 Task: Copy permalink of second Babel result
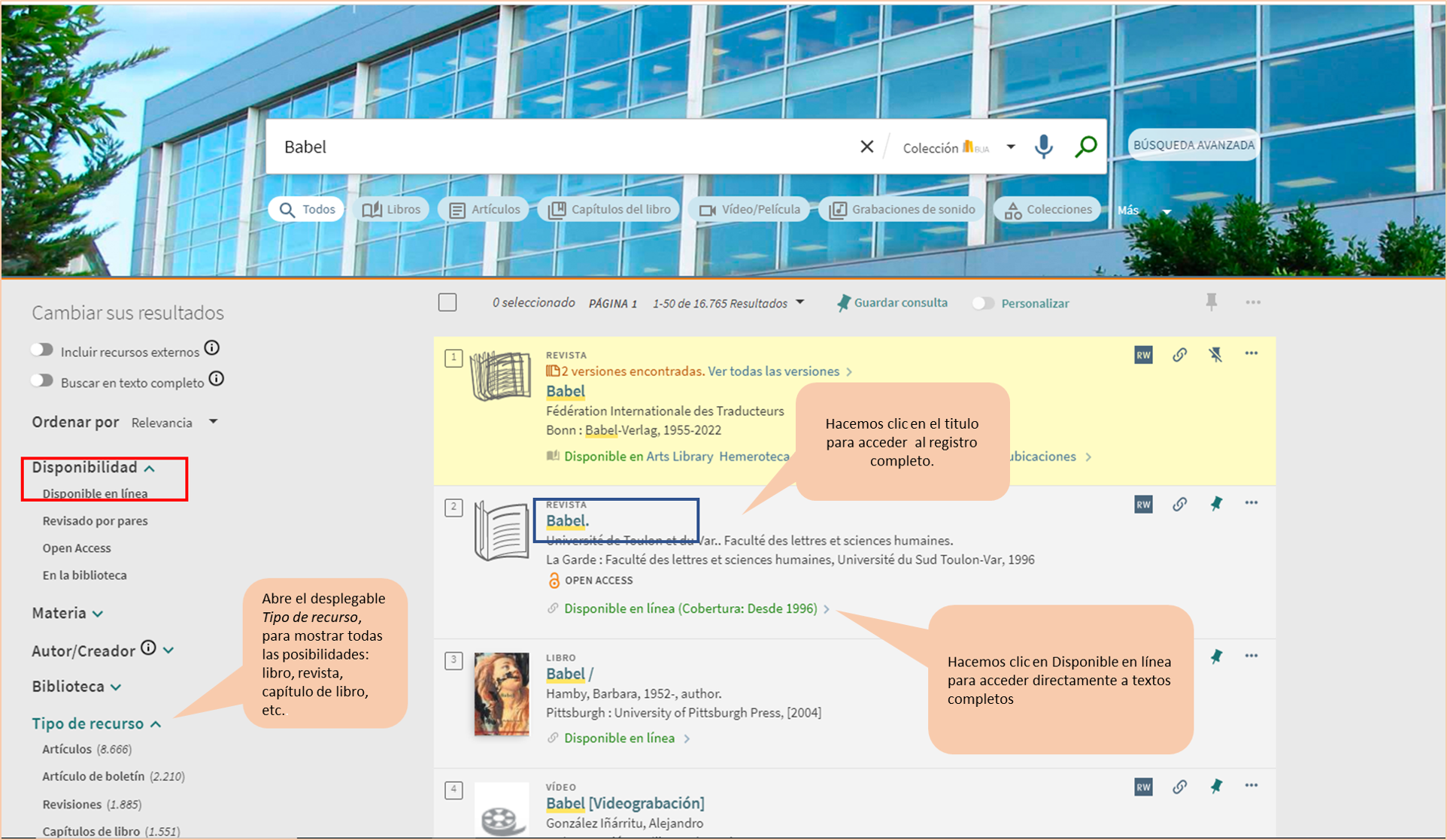(x=1179, y=505)
